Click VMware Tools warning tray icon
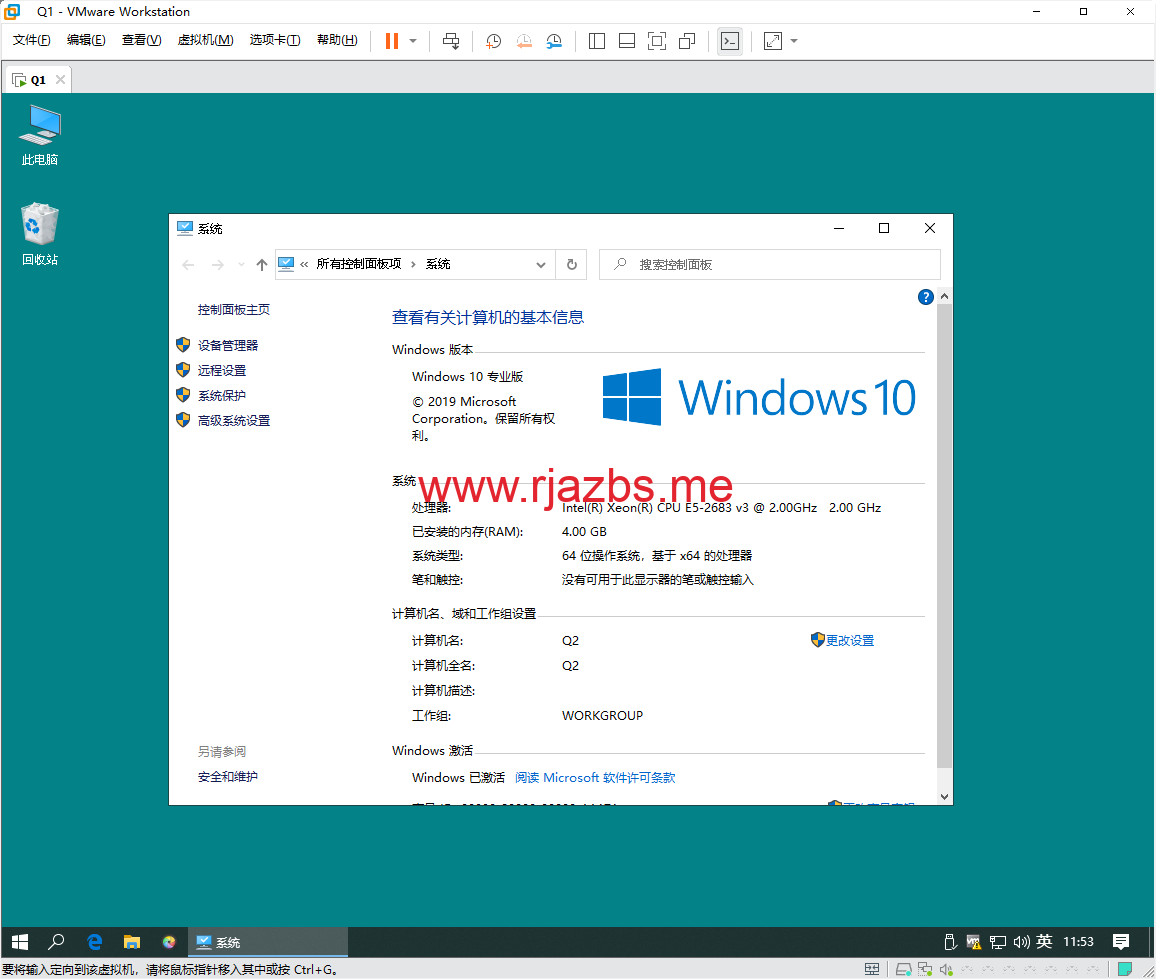 [973, 941]
